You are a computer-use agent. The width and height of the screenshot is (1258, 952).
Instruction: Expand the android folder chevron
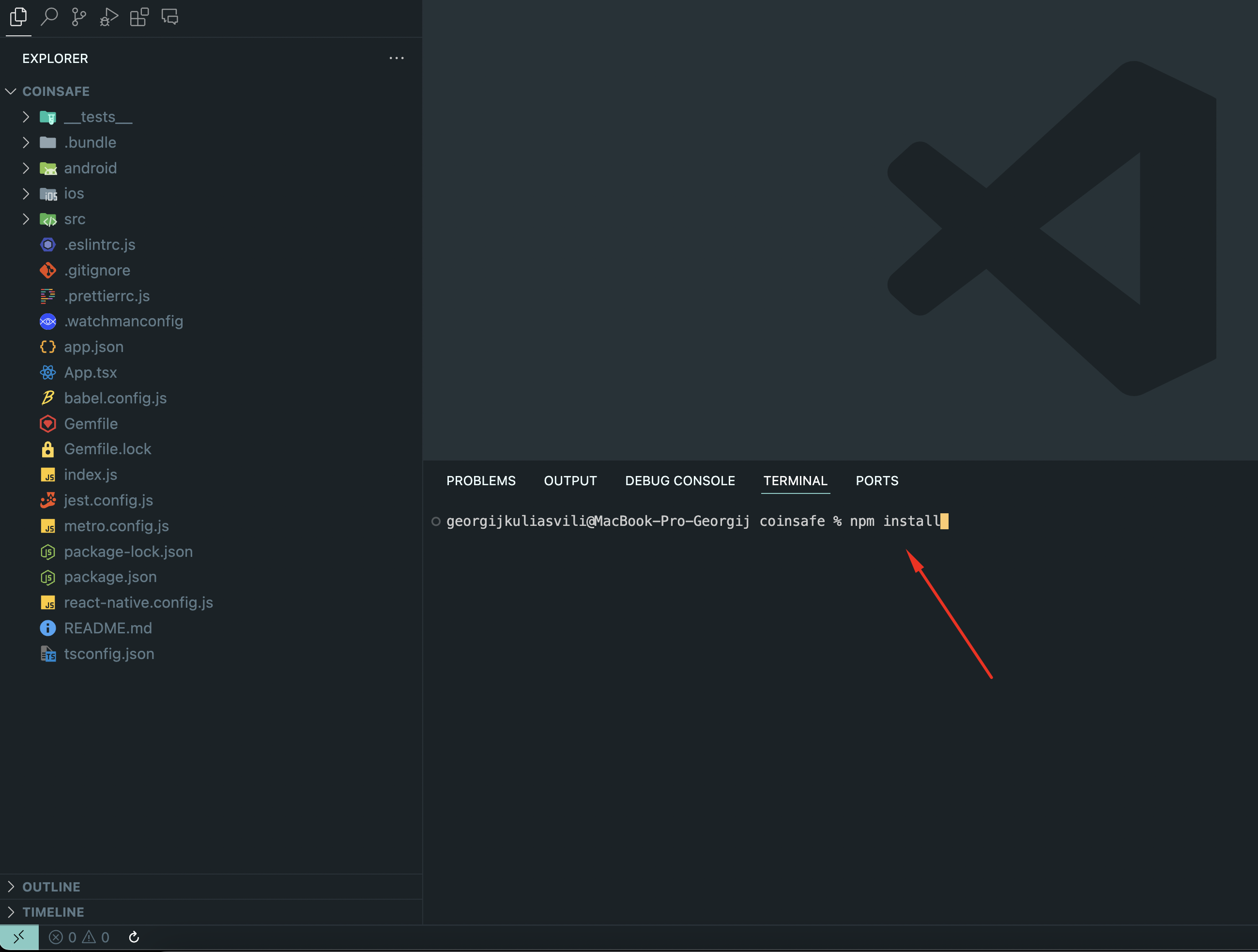[x=26, y=169]
